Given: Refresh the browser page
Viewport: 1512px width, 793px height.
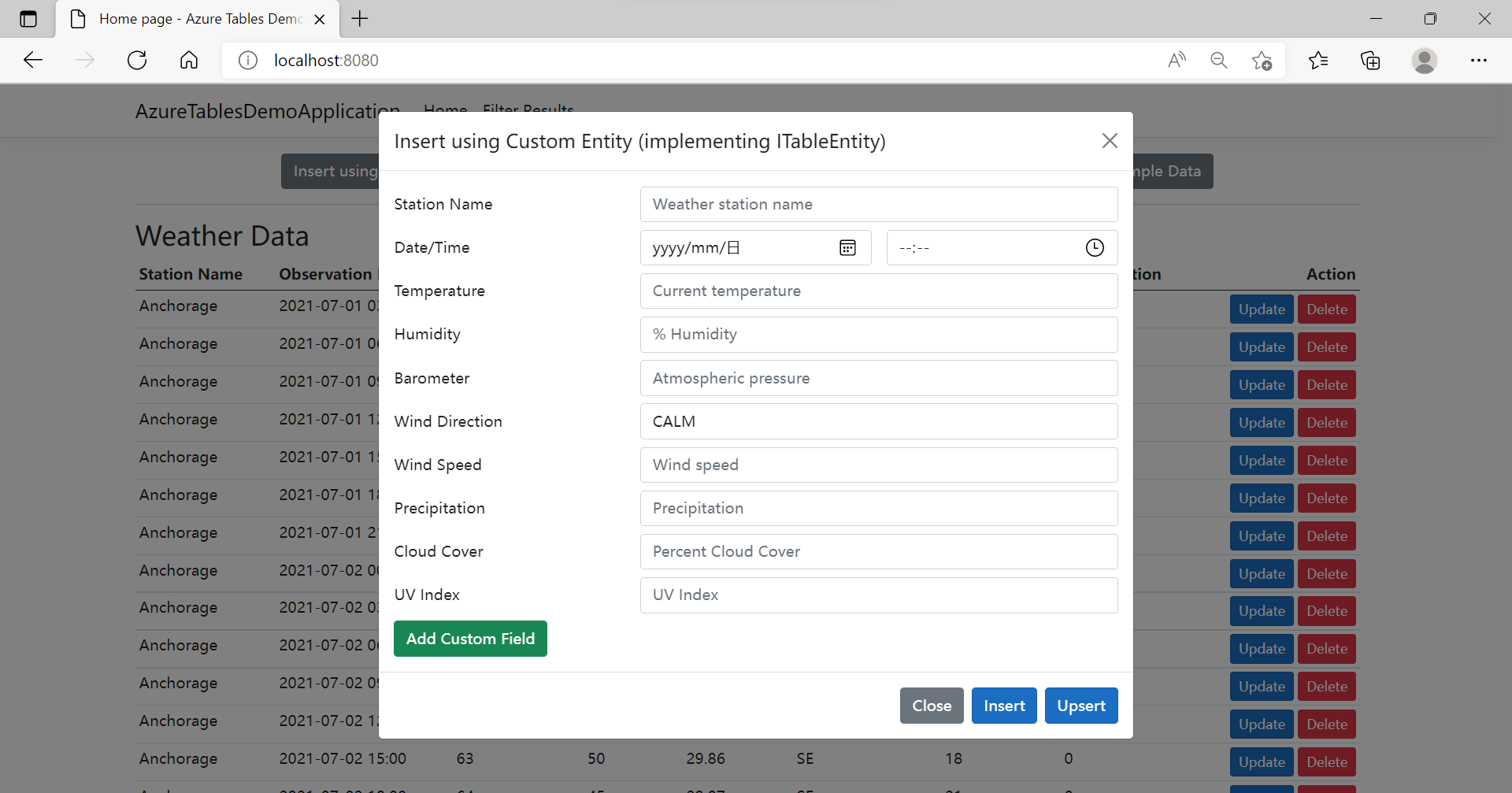Looking at the screenshot, I should (137, 61).
